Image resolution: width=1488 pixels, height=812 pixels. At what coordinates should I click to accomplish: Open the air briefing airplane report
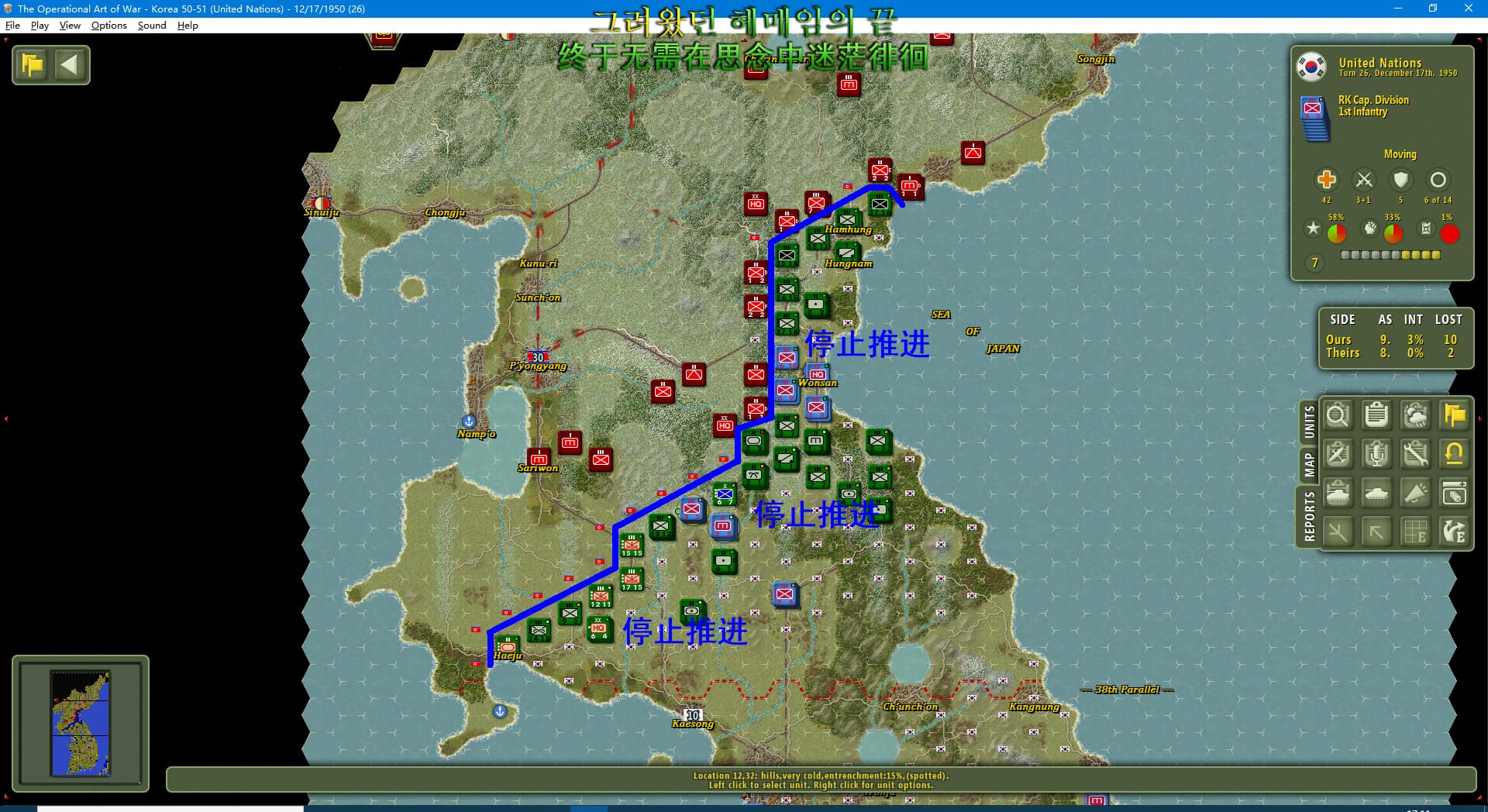coord(1338,454)
